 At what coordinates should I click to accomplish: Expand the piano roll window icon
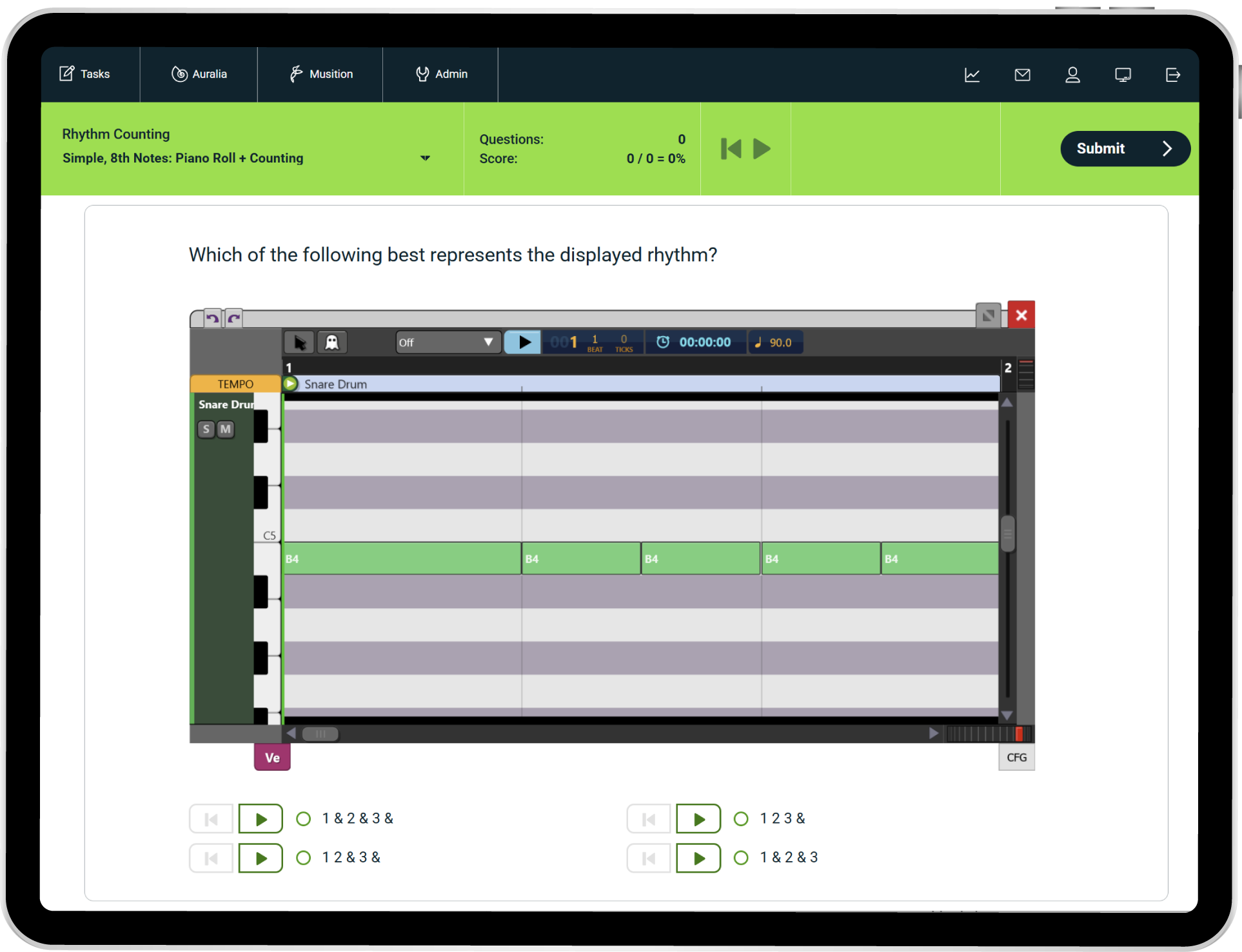(x=988, y=315)
